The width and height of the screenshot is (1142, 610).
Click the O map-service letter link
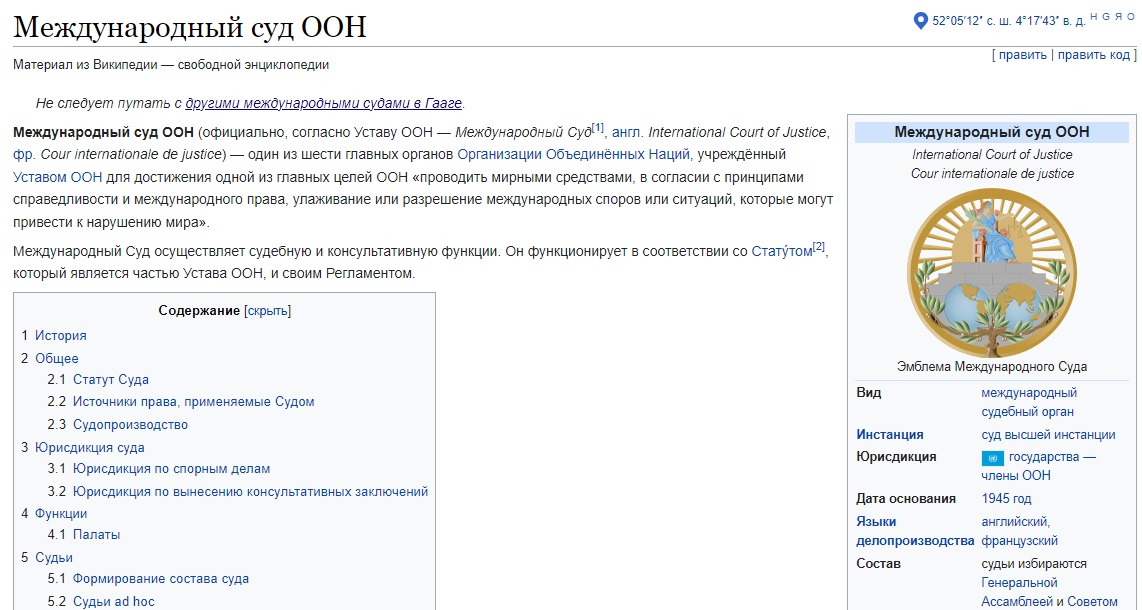1130,17
